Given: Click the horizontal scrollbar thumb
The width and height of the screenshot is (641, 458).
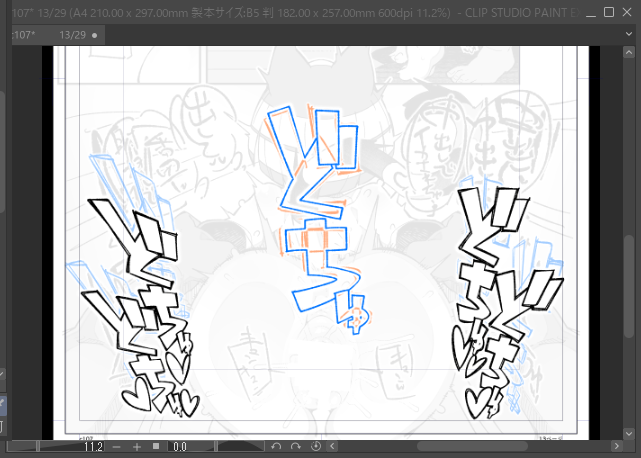Looking at the screenshot, I should 472,446.
